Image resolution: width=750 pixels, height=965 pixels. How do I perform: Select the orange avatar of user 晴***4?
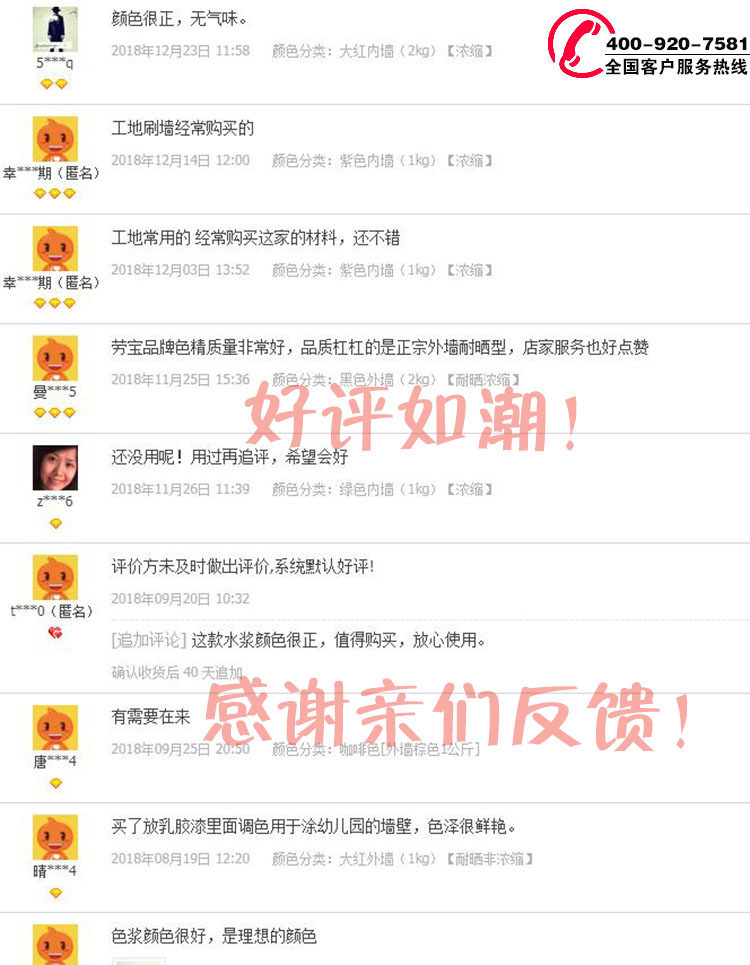(x=55, y=837)
